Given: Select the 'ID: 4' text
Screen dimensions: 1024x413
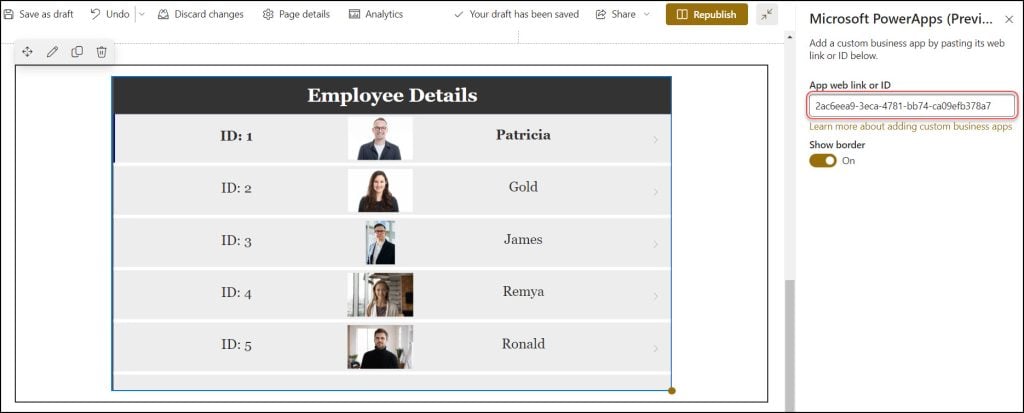Looking at the screenshot, I should (x=236, y=293).
